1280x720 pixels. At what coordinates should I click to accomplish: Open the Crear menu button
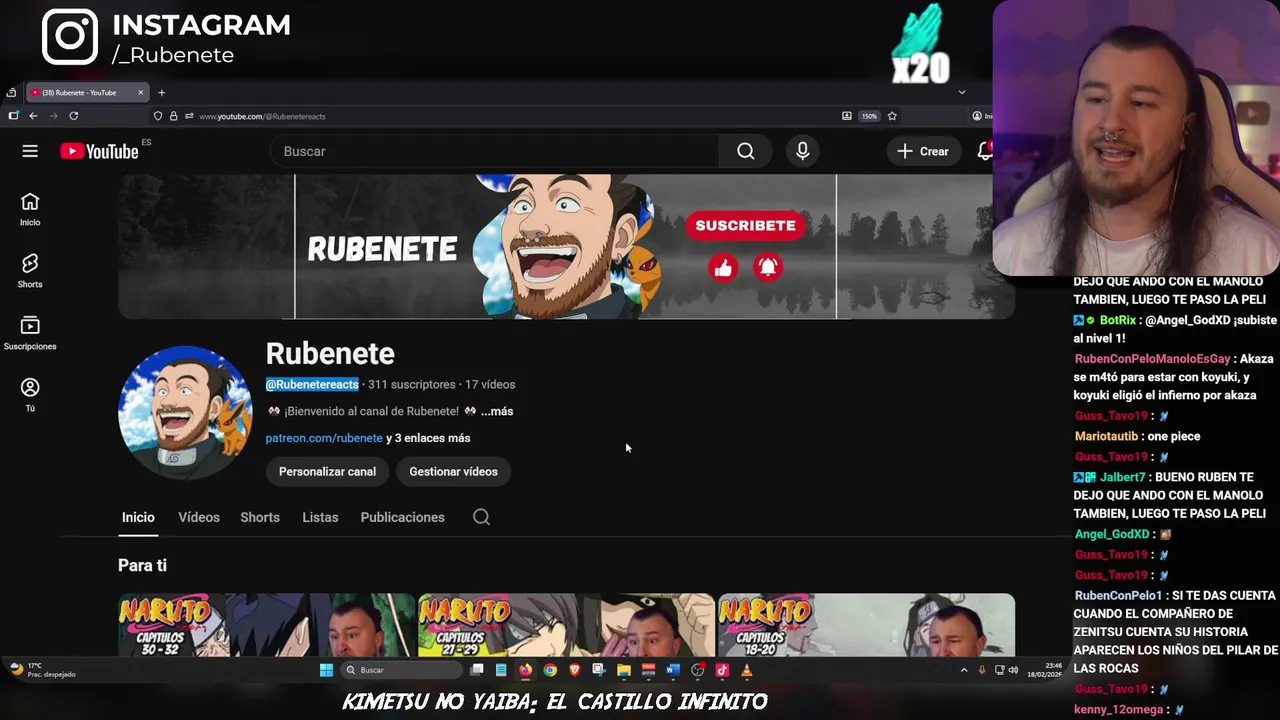[923, 151]
